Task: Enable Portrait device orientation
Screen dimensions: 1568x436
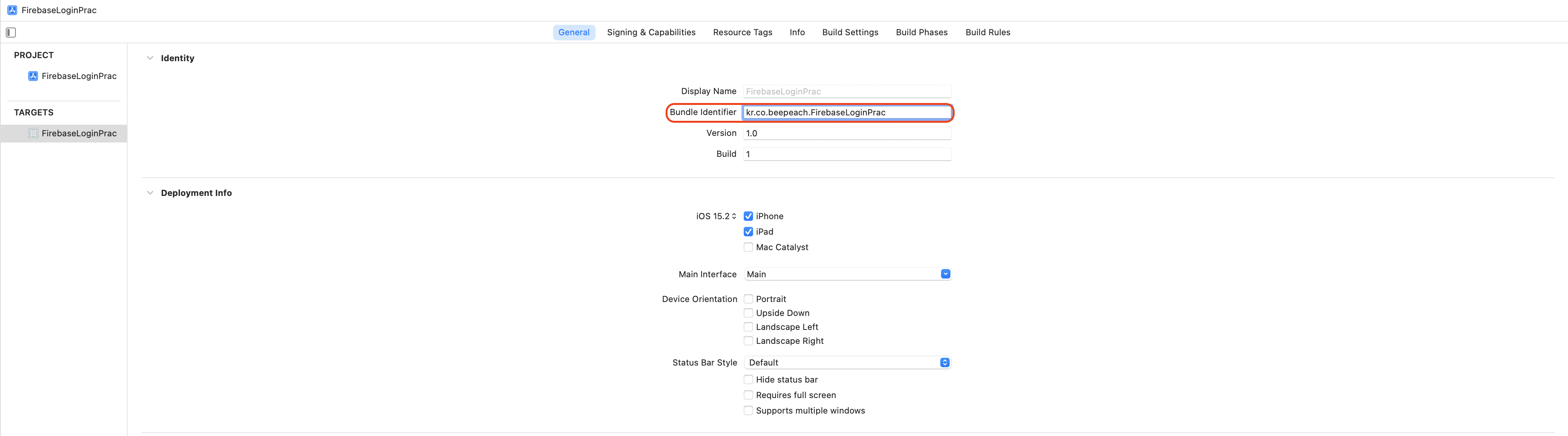Action: pyautogui.click(x=748, y=299)
